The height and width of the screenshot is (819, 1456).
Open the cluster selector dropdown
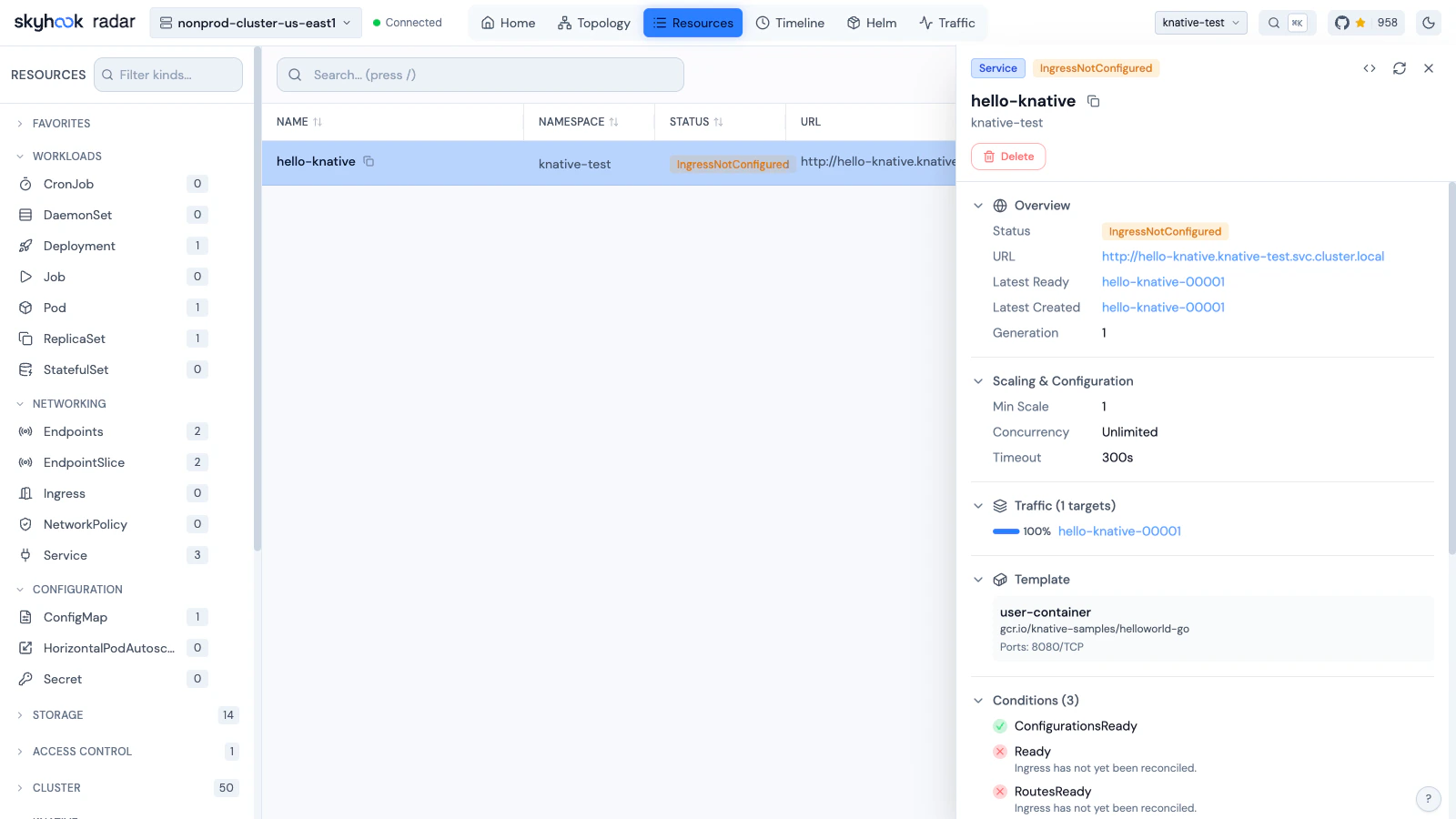[255, 23]
